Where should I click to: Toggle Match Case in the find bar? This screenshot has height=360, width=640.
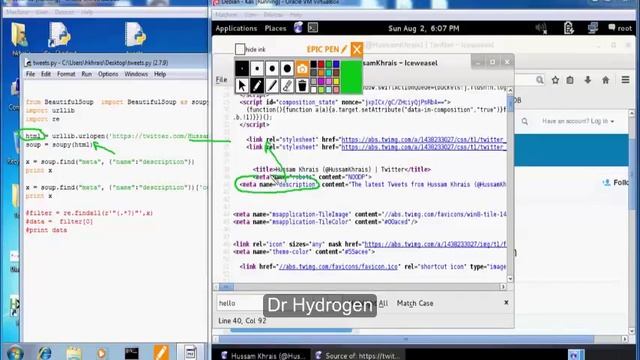(x=415, y=303)
